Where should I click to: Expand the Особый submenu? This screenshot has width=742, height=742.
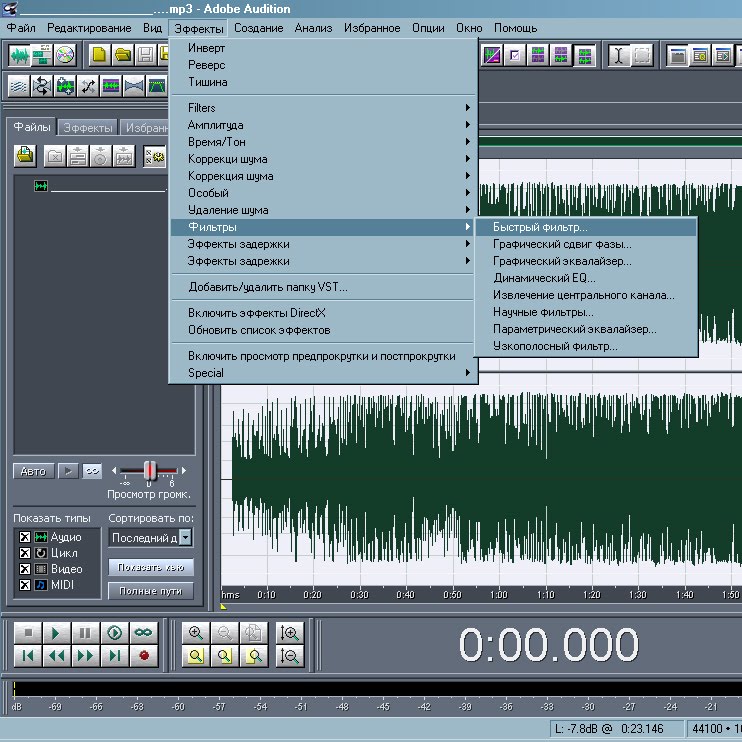pyautogui.click(x=323, y=193)
